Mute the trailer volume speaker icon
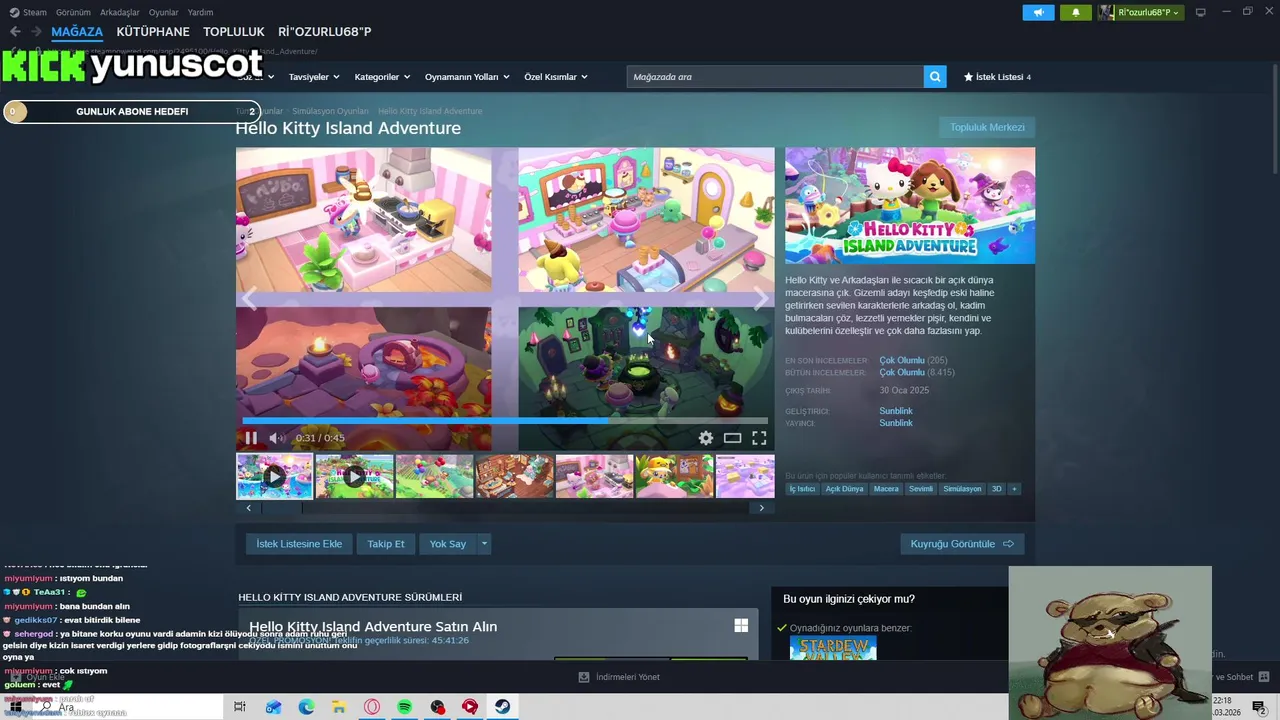The height and width of the screenshot is (720, 1280). (x=276, y=438)
